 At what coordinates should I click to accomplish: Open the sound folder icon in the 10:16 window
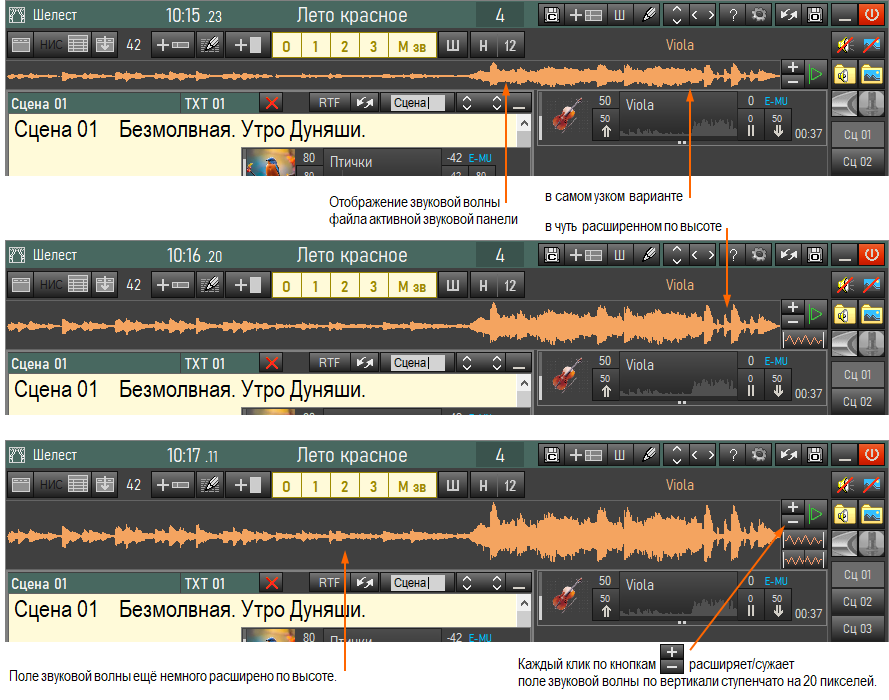[x=844, y=314]
